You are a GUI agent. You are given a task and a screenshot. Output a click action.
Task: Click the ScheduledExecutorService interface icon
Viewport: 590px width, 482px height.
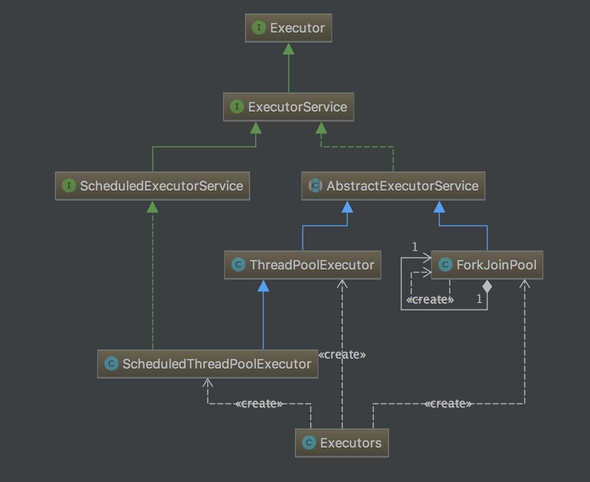tap(69, 186)
